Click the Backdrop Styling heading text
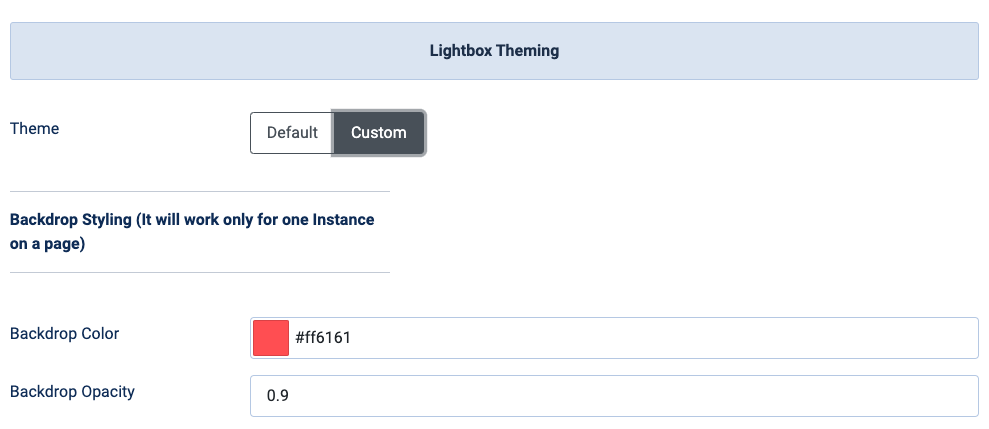Screen dimensions: 989x429 (x=192, y=232)
